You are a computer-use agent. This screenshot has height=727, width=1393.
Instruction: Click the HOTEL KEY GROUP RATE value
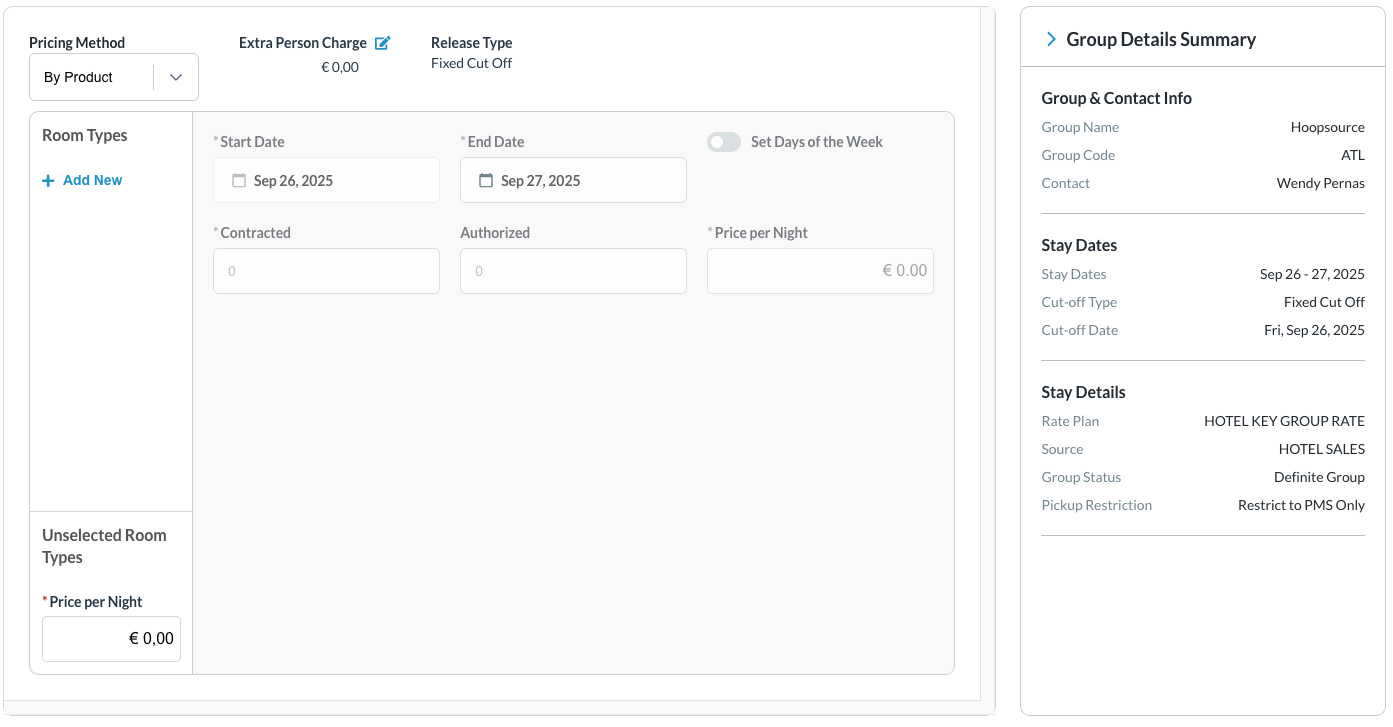pos(1284,422)
